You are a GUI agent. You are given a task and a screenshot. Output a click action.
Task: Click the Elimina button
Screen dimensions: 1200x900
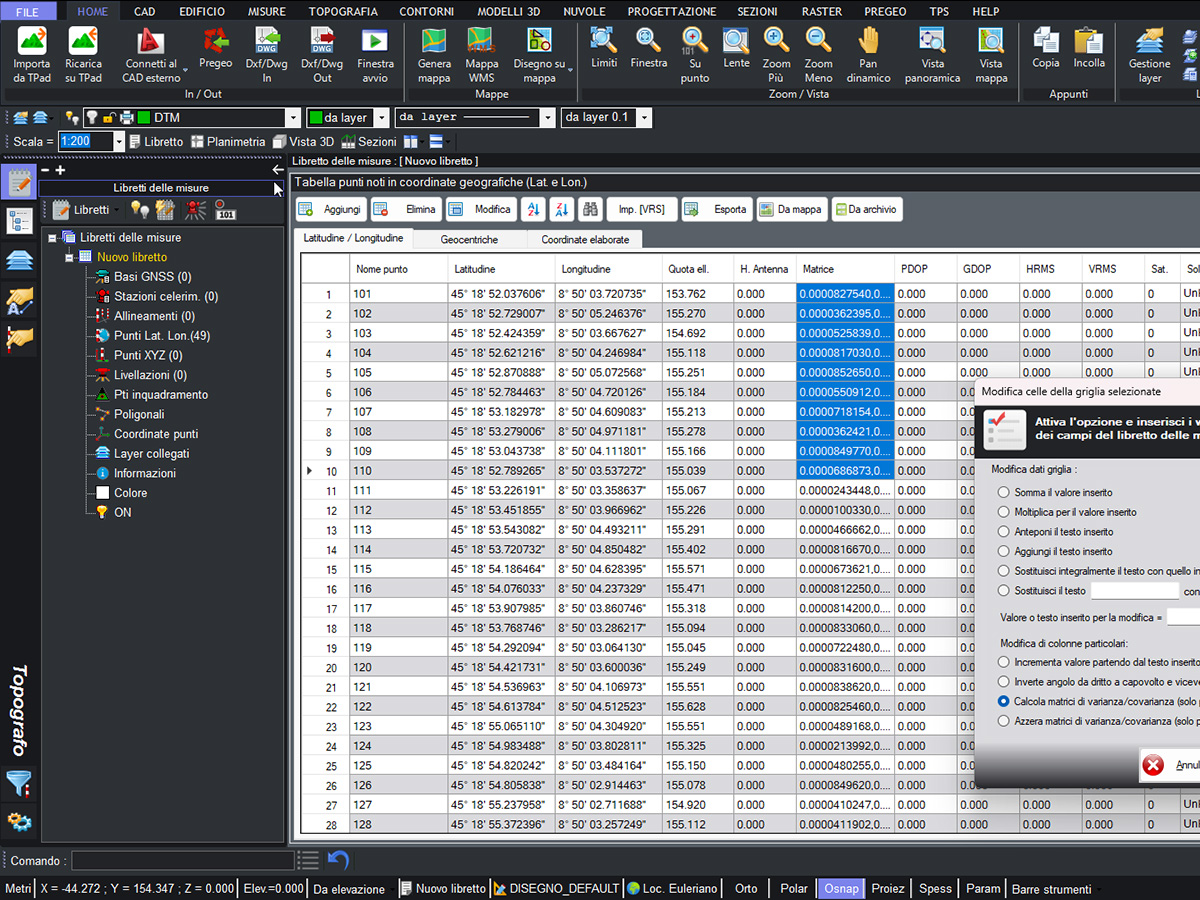tap(405, 209)
